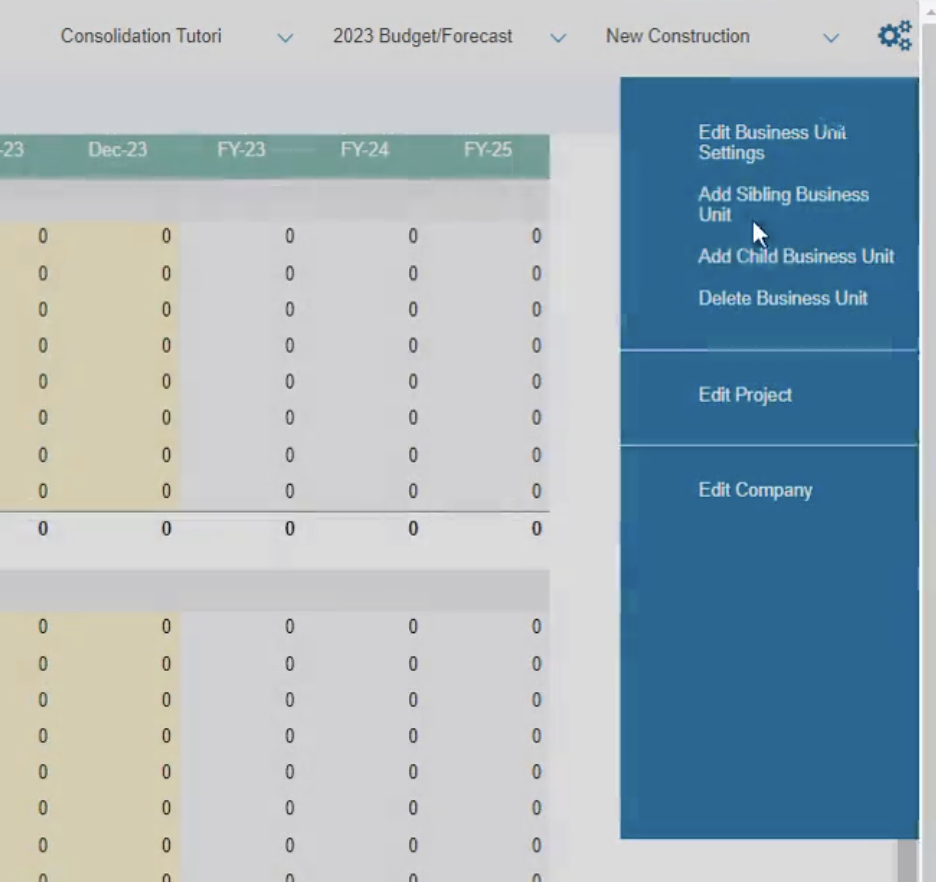Image resolution: width=936 pixels, height=882 pixels.
Task: Click the topmost Dec-23 value cell
Action: click(165, 237)
